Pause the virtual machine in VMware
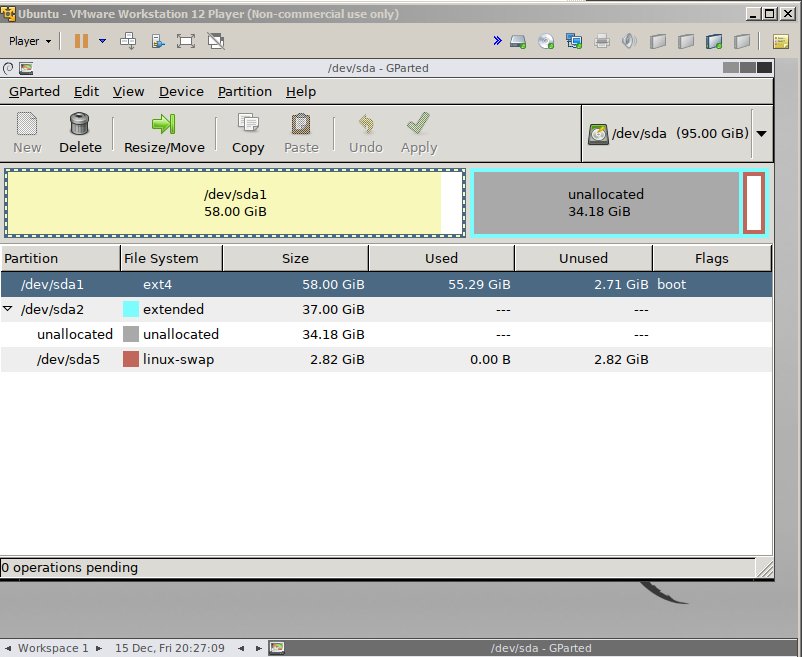Screen dimensions: 802x657 pyautogui.click(x=81, y=41)
